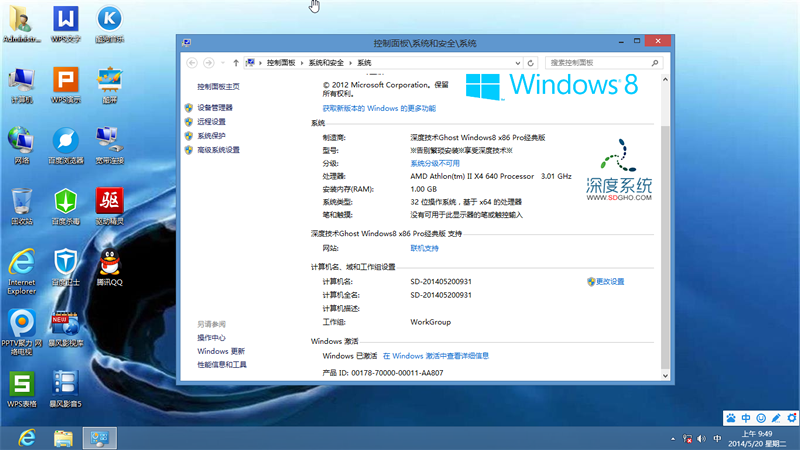This screenshot has height=450, width=800.
Task: Click 联机支持 website link
Action: tap(424, 248)
